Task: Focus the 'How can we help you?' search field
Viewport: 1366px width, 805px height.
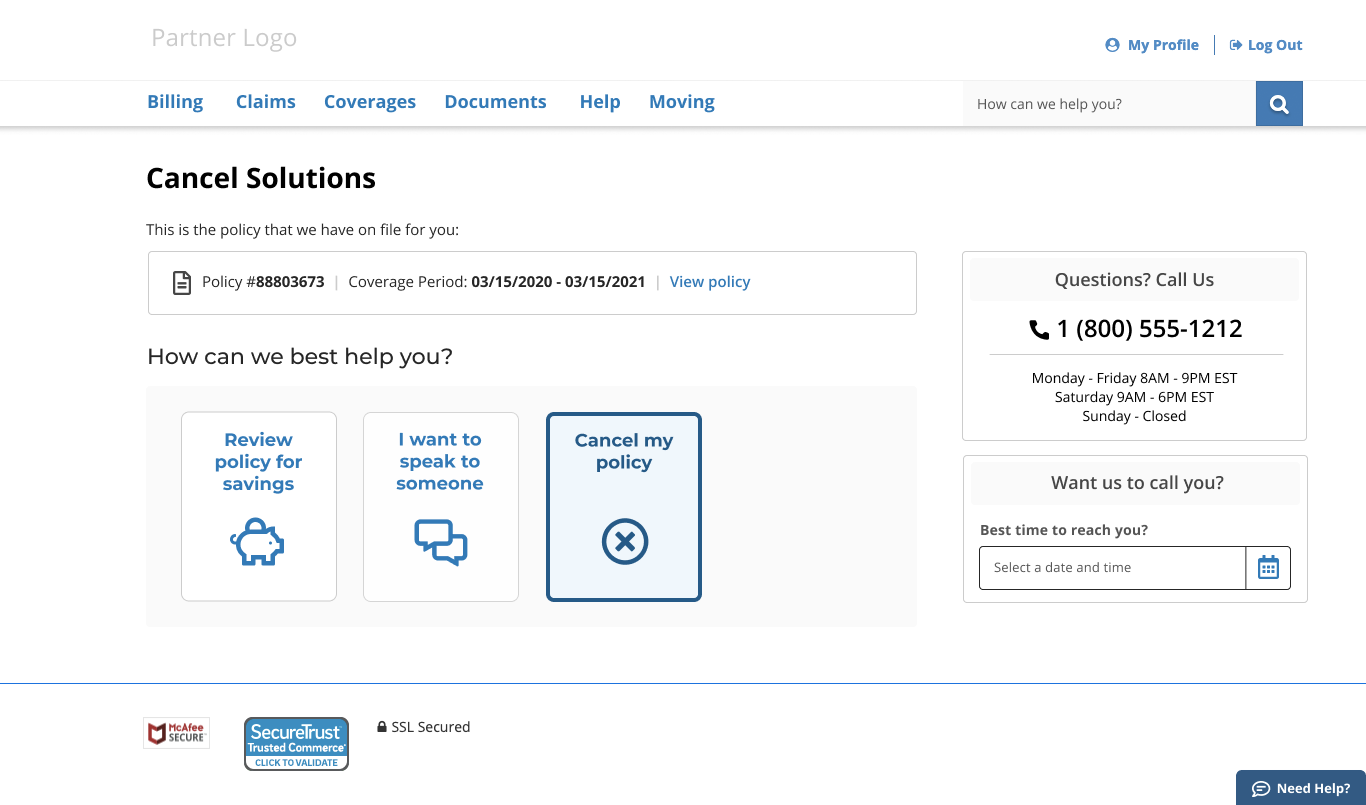Action: tap(1109, 104)
